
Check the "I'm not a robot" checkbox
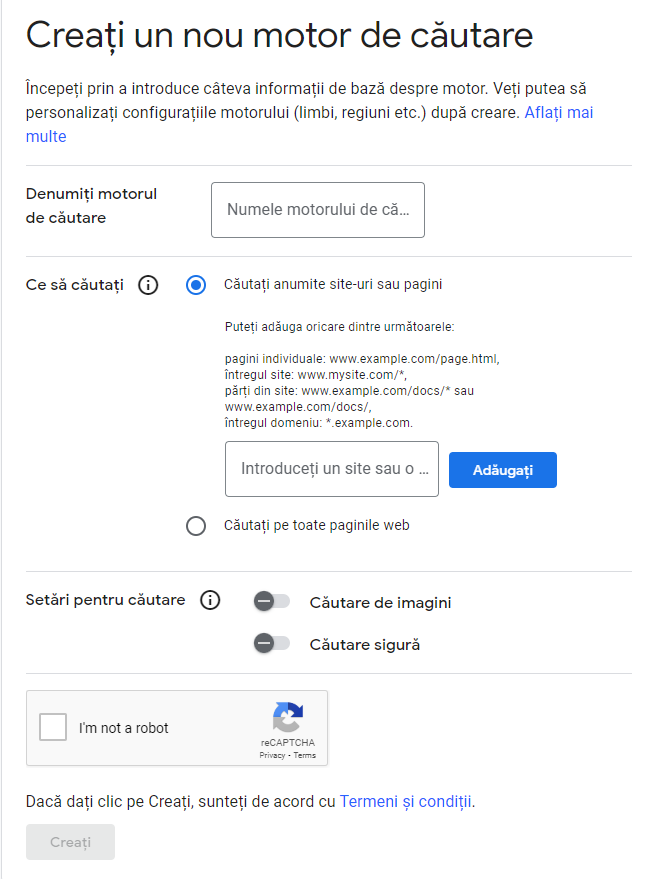click(x=53, y=727)
